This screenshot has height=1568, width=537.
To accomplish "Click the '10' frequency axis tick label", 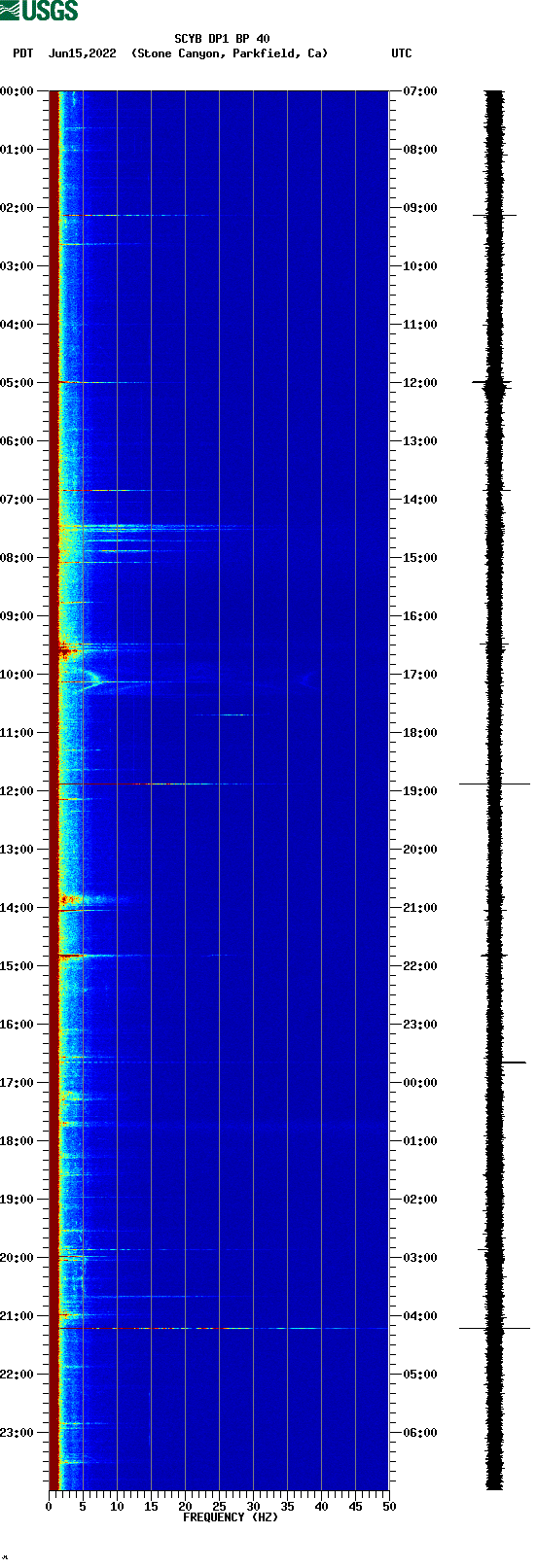I will pyautogui.click(x=117, y=1507).
